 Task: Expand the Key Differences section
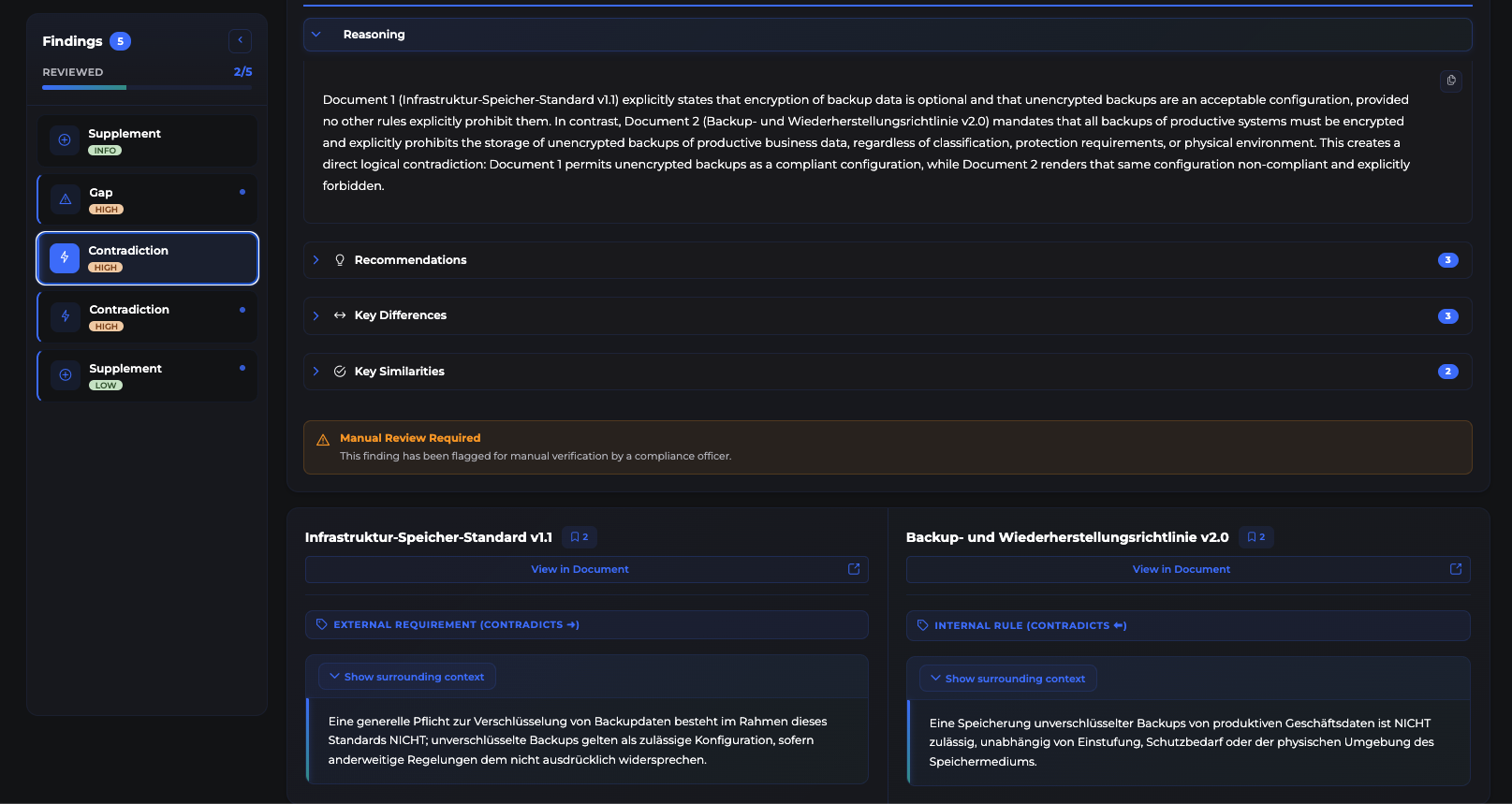[x=888, y=315]
